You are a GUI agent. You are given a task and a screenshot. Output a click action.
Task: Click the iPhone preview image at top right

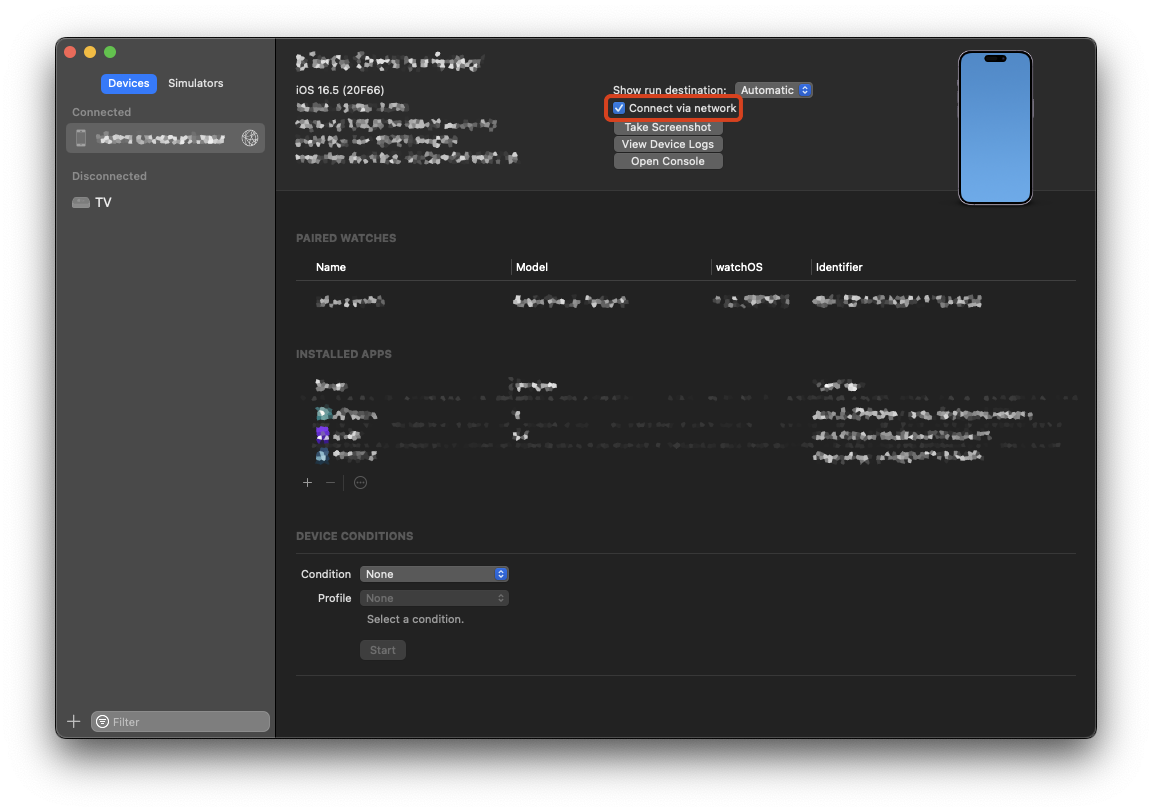(995, 127)
